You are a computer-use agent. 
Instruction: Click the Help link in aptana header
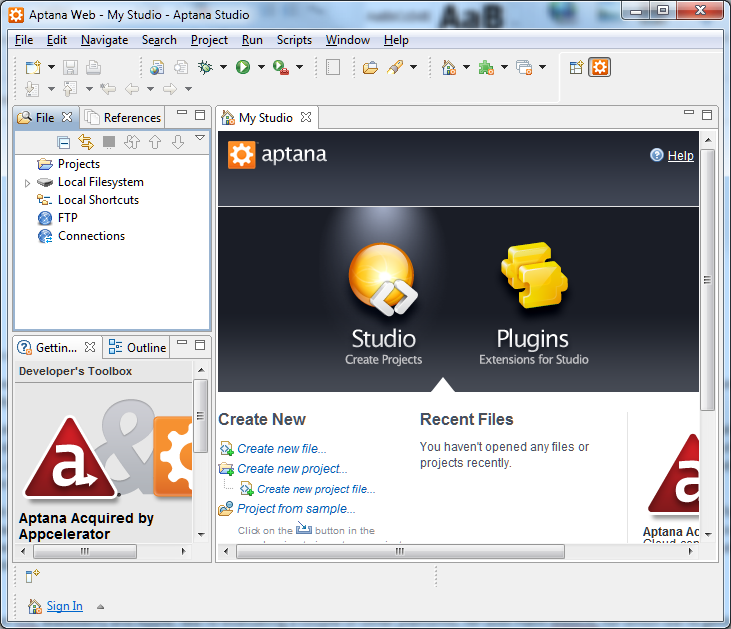click(680, 156)
